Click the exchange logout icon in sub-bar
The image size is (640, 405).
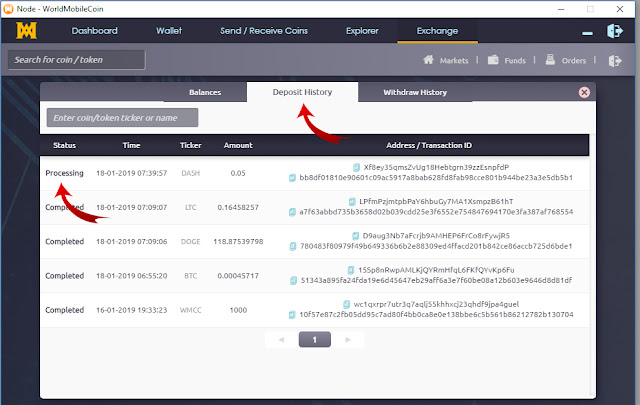615,61
